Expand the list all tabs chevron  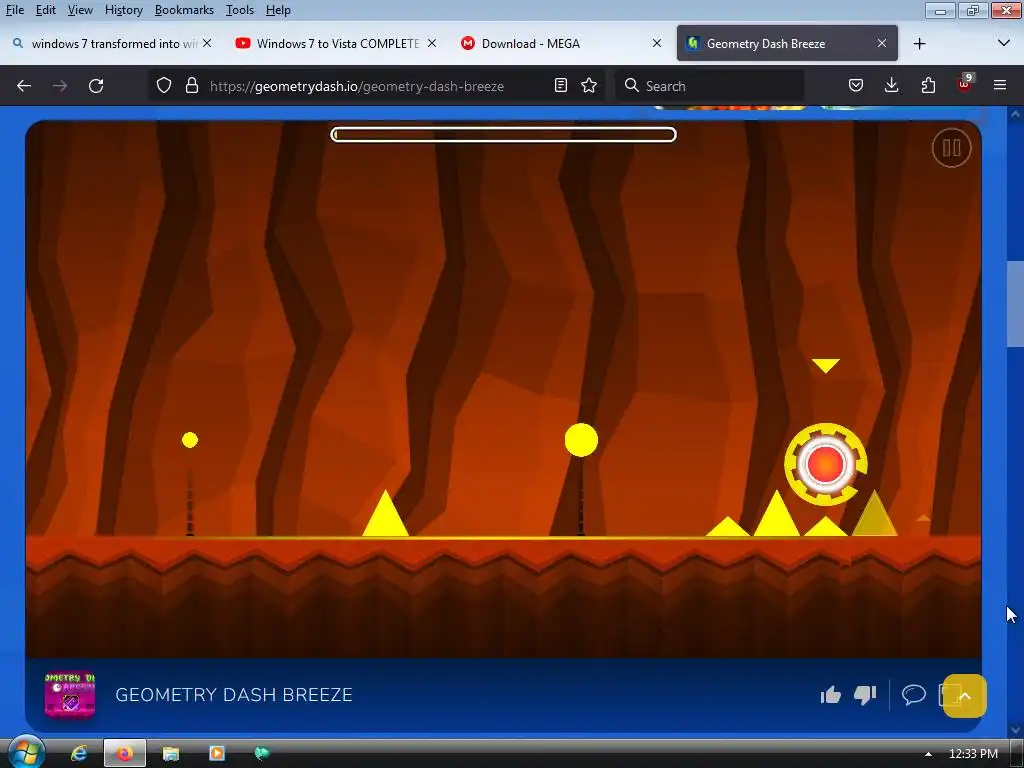[x=1004, y=43]
